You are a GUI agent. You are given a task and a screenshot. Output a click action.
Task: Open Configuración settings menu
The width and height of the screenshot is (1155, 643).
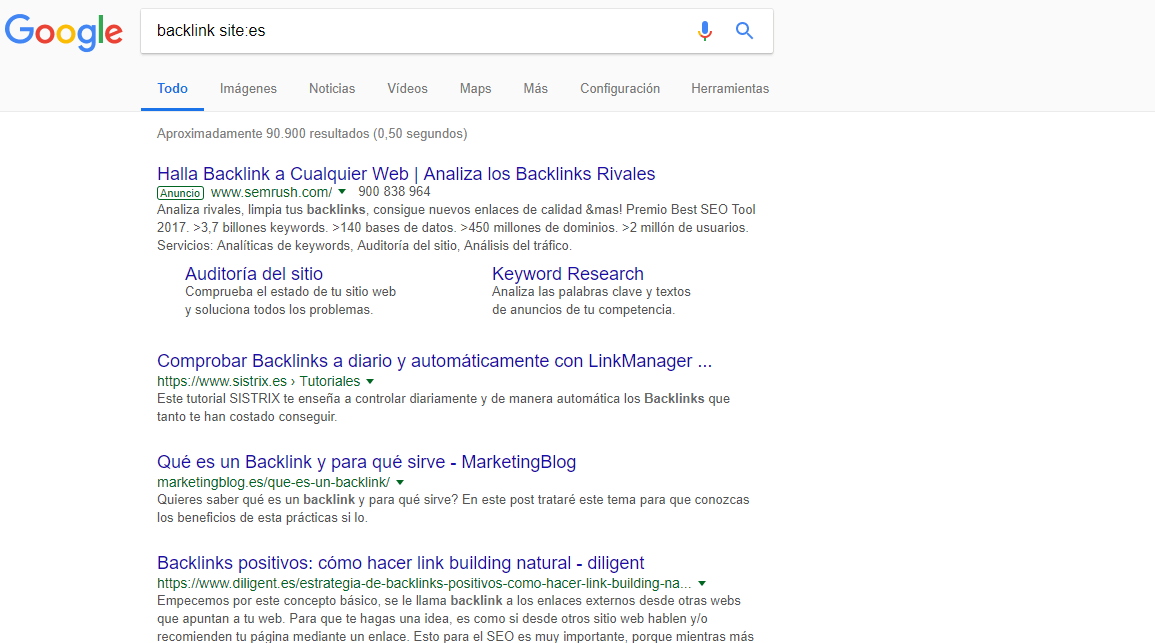[x=620, y=88]
